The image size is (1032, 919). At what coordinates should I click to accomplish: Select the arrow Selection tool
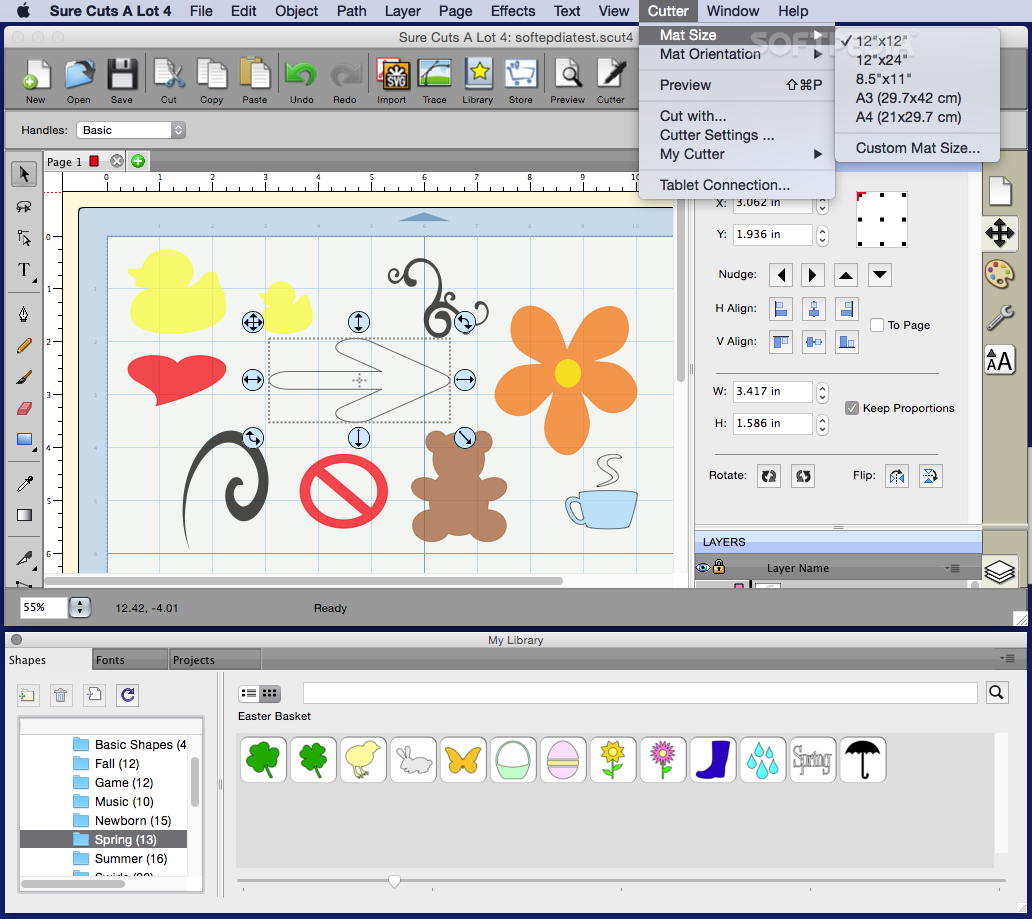coord(24,174)
